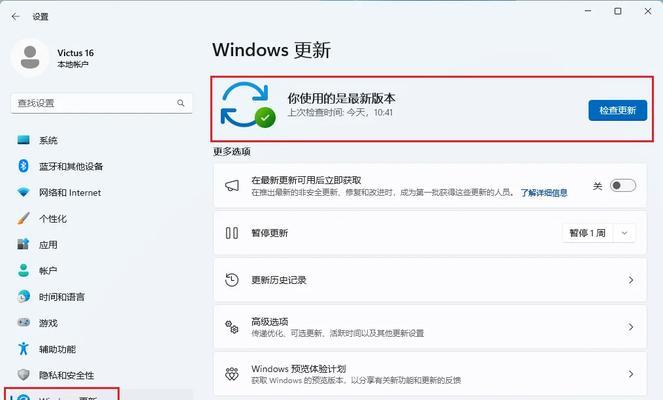Click 高级选项 row label
663x400 pixels.
[270, 321]
